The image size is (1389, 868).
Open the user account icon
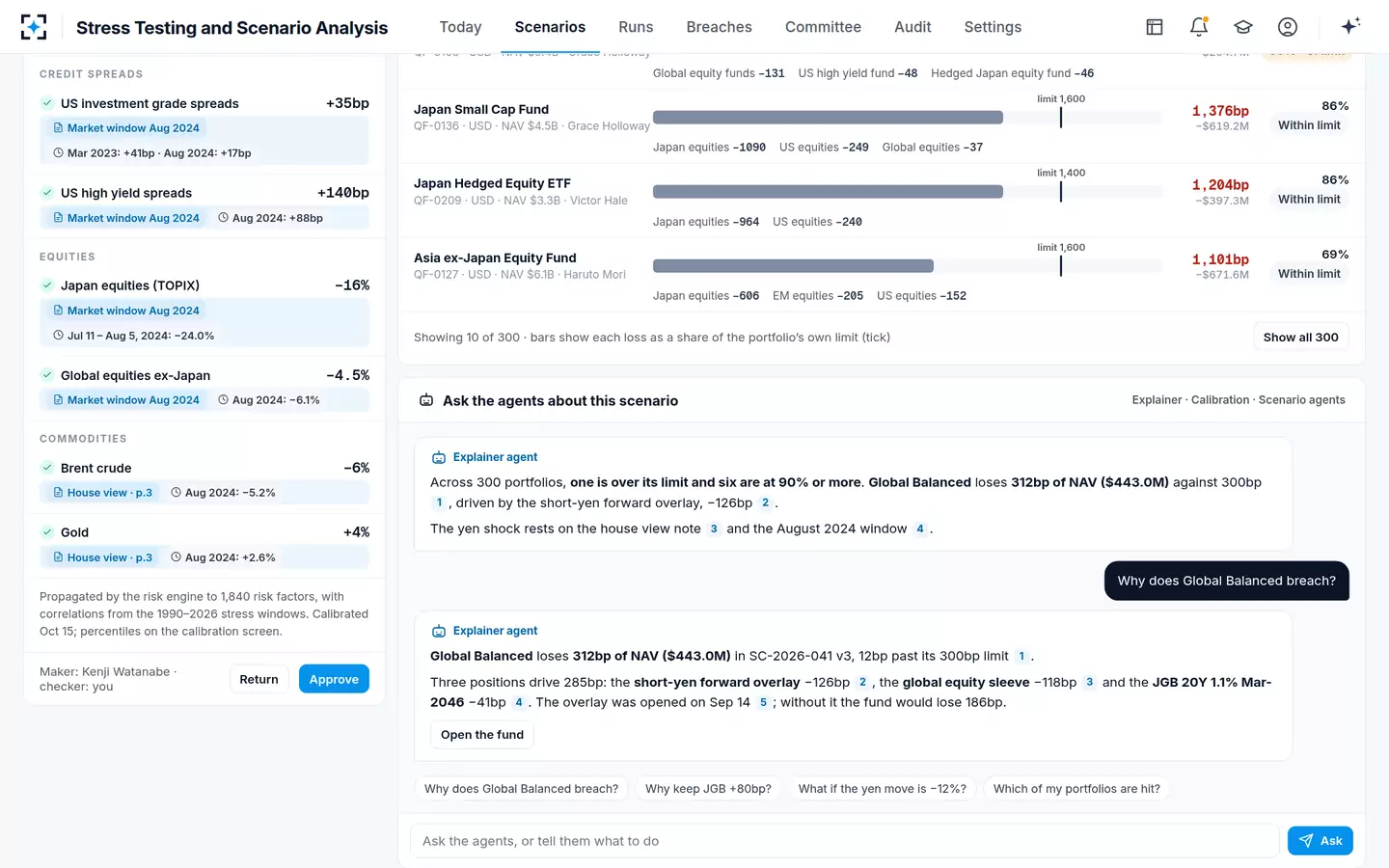click(x=1288, y=27)
